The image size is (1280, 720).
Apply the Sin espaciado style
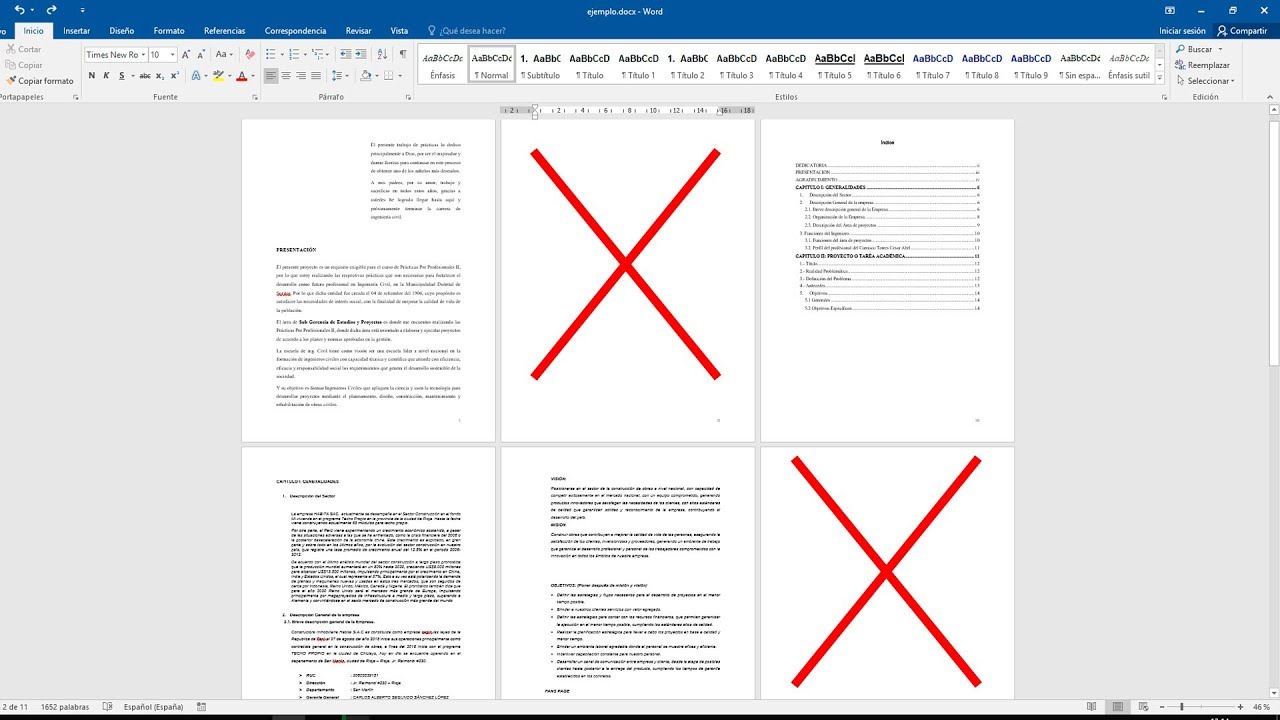click(1080, 66)
